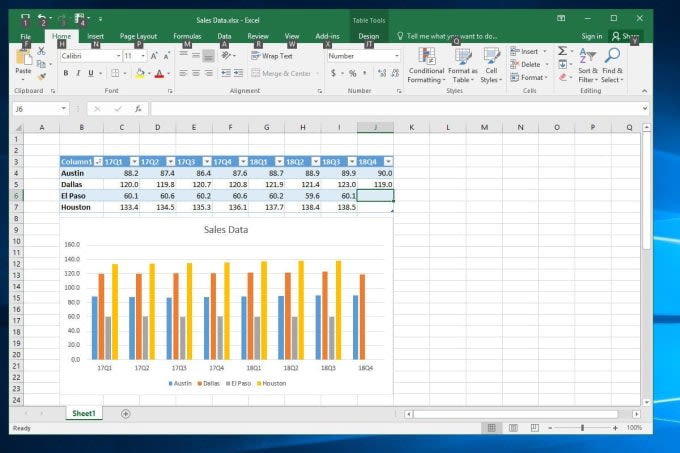Collapse the ribbon with the caret
680x453 pixels.
click(644, 91)
